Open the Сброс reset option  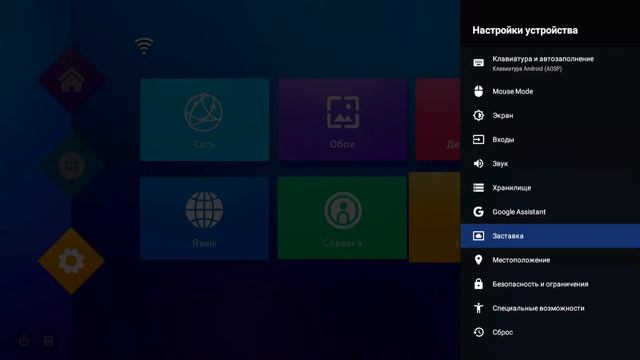[x=550, y=332]
